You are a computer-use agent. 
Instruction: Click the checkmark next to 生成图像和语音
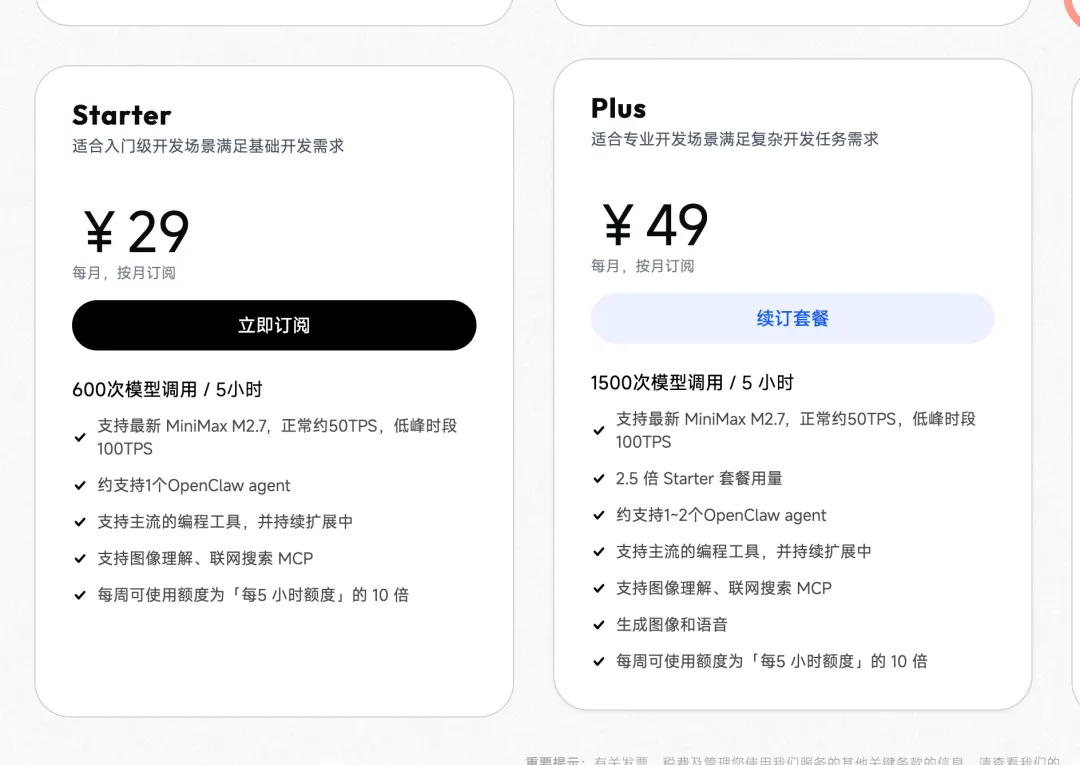(x=599, y=625)
